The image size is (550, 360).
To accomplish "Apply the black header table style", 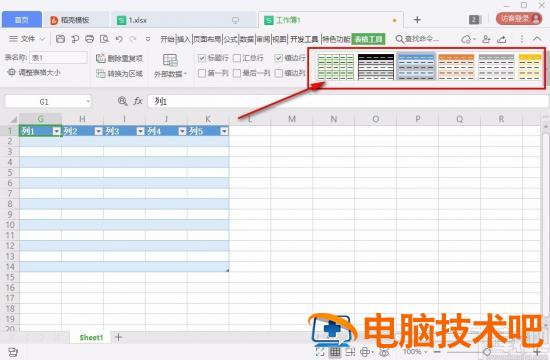I will pyautogui.click(x=376, y=67).
